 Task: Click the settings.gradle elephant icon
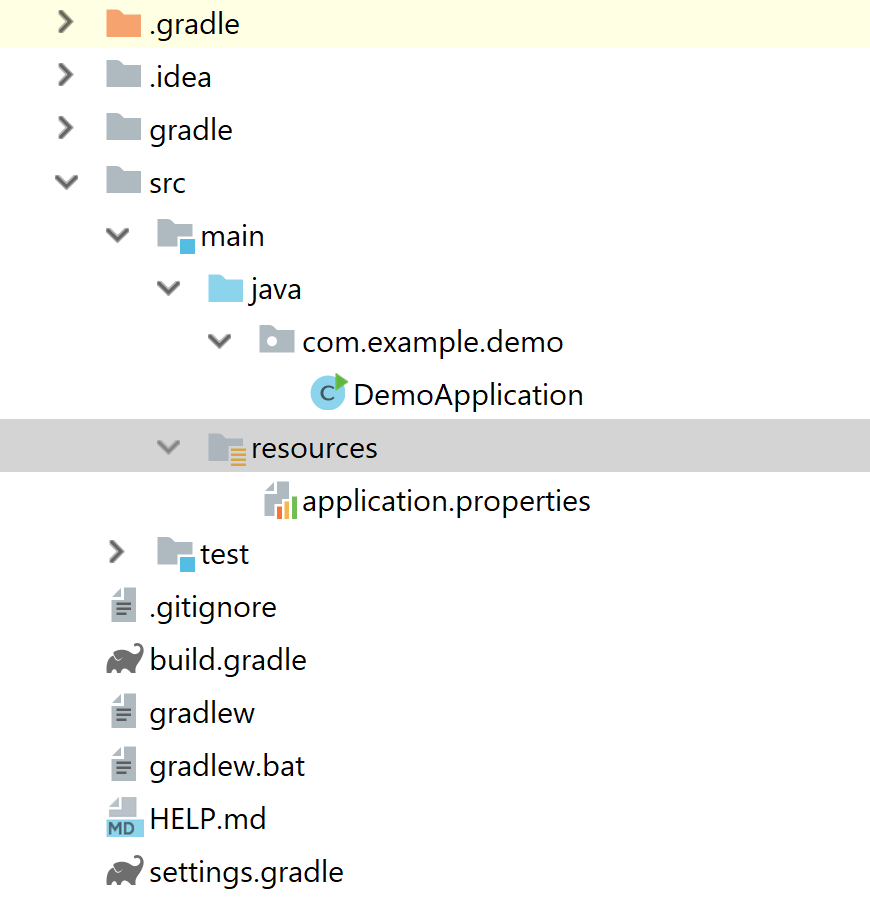tap(124, 872)
